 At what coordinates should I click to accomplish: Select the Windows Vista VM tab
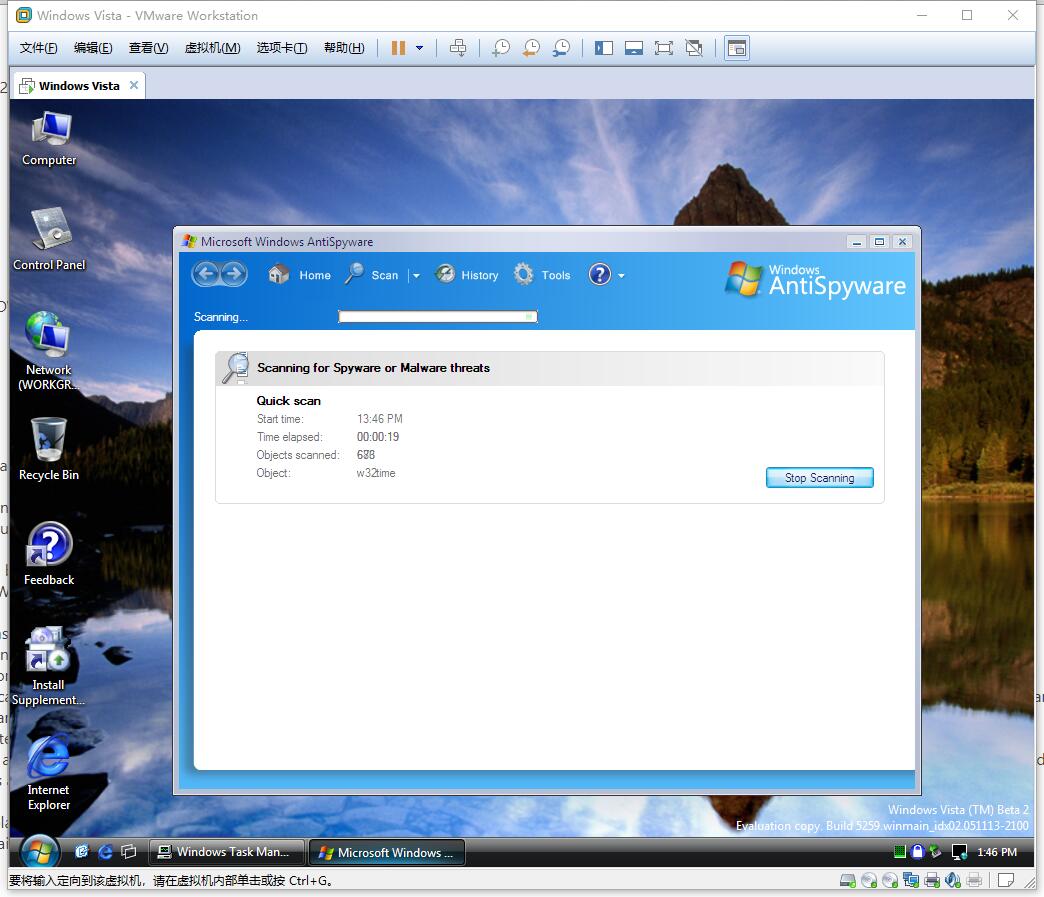[79, 86]
